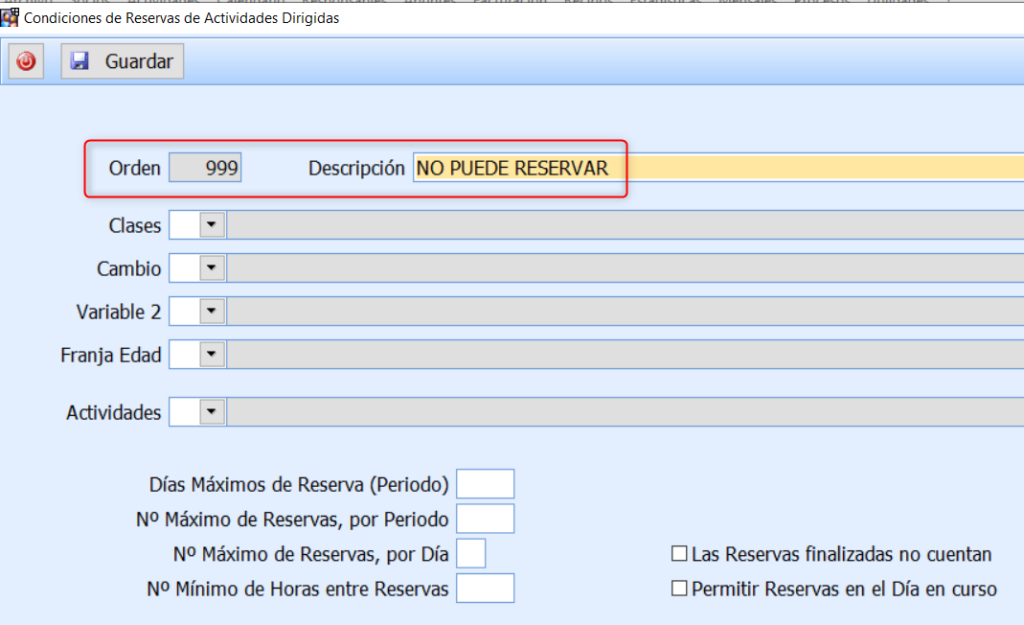Open the Actividades dropdown arrow

[211, 412]
